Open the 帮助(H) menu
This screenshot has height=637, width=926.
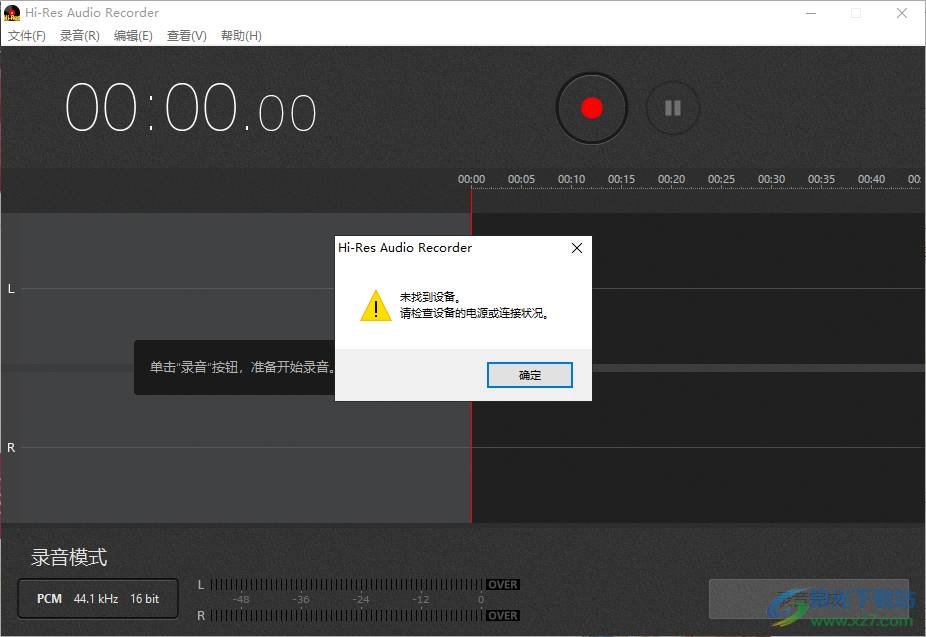241,35
